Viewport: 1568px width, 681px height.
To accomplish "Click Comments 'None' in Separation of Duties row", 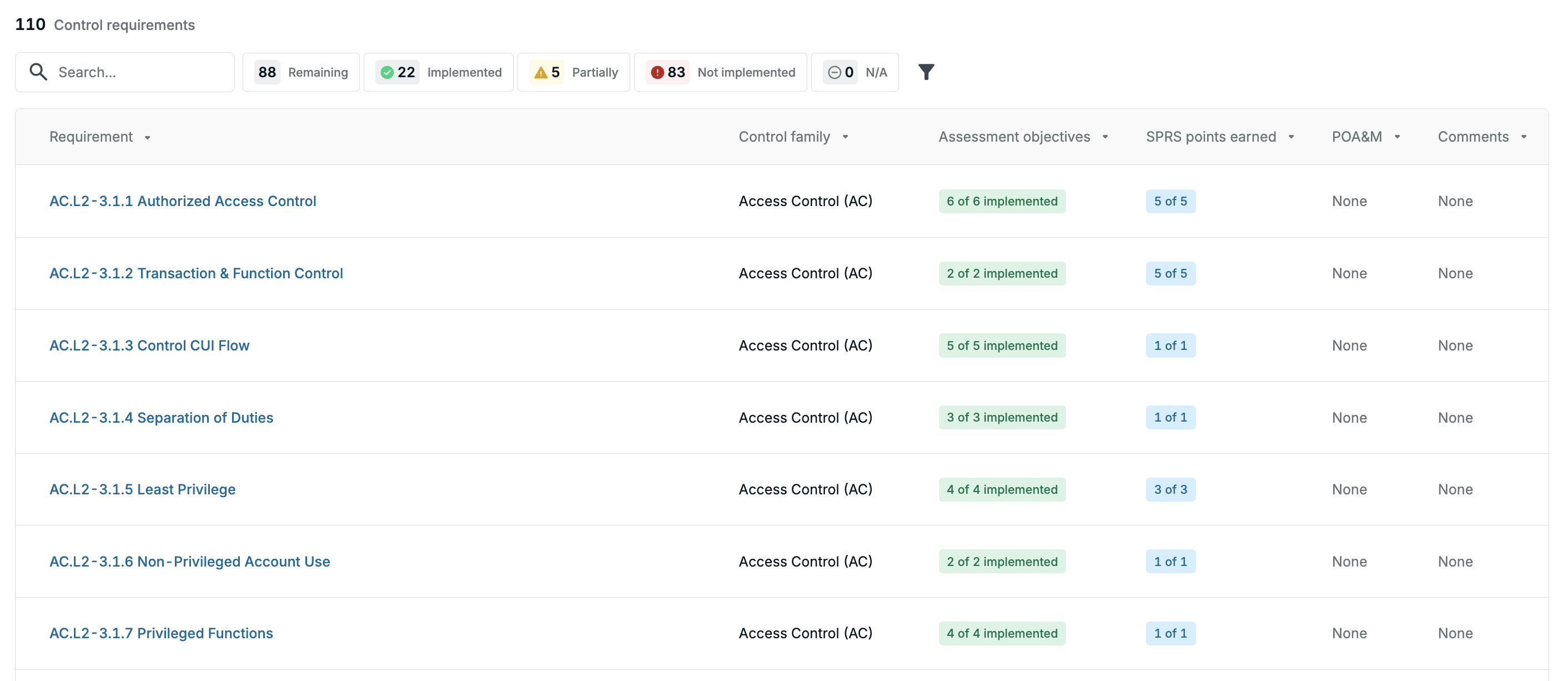I will (x=1455, y=417).
